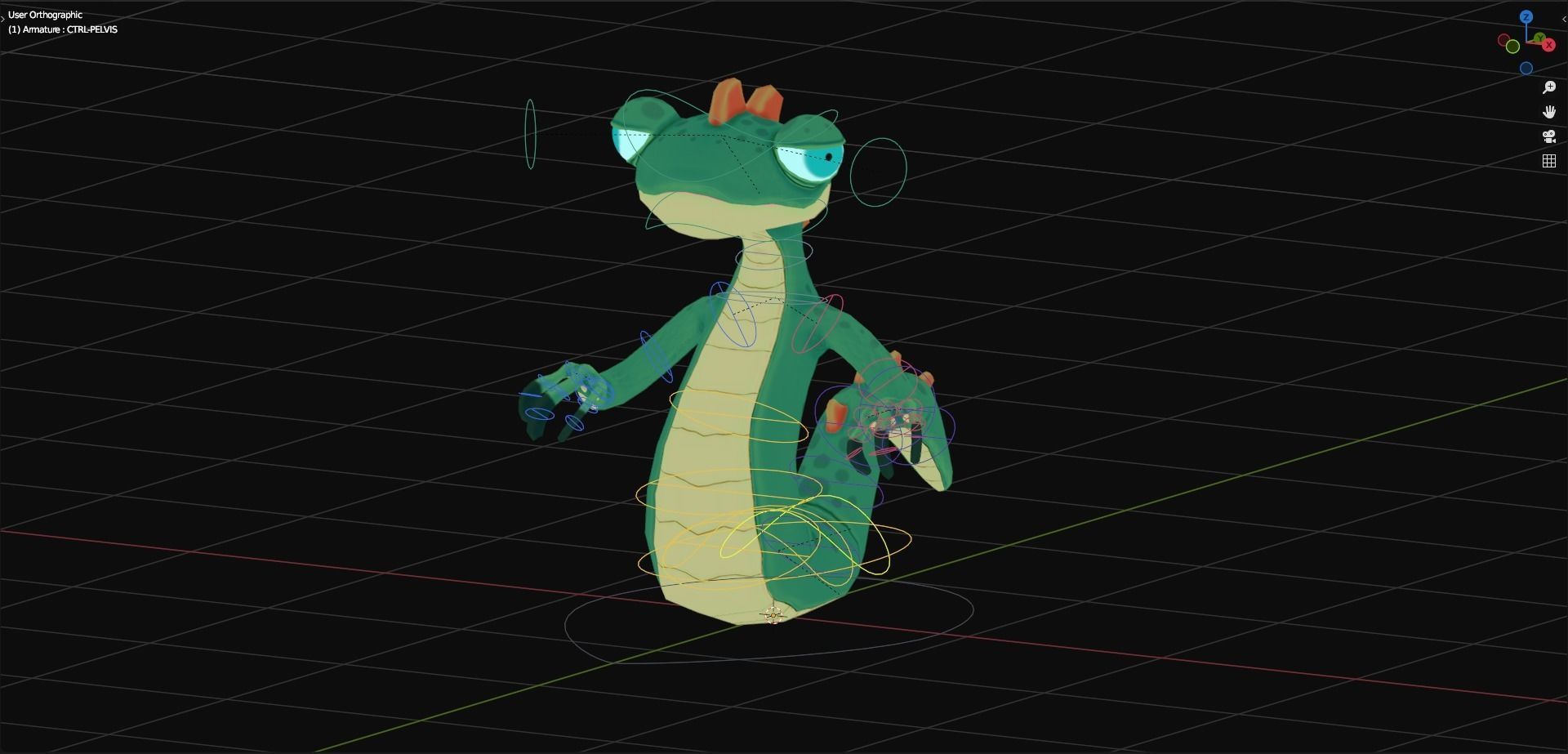Click the negative Z axis gizmo circle
This screenshot has height=754, width=1568.
tap(1526, 68)
